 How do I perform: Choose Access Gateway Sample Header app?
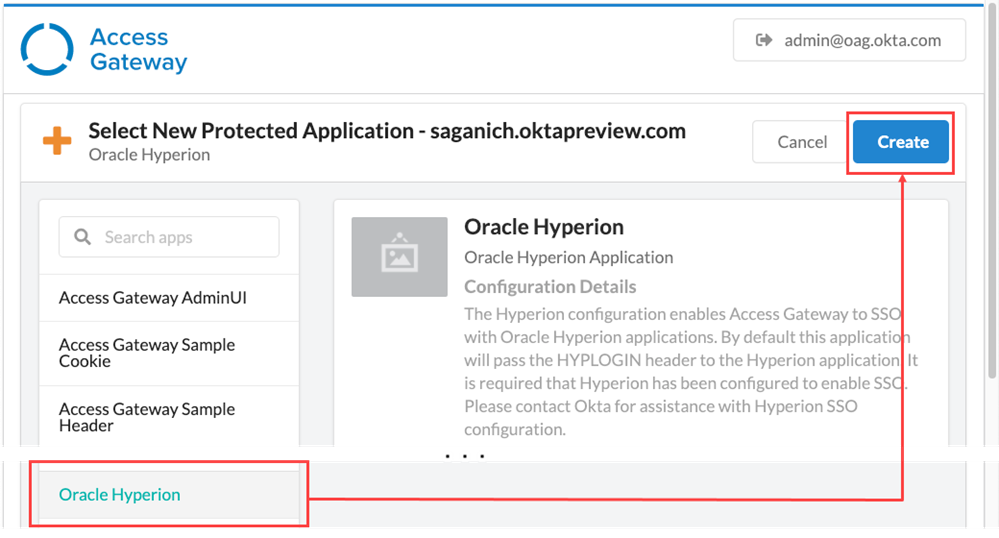tap(147, 417)
